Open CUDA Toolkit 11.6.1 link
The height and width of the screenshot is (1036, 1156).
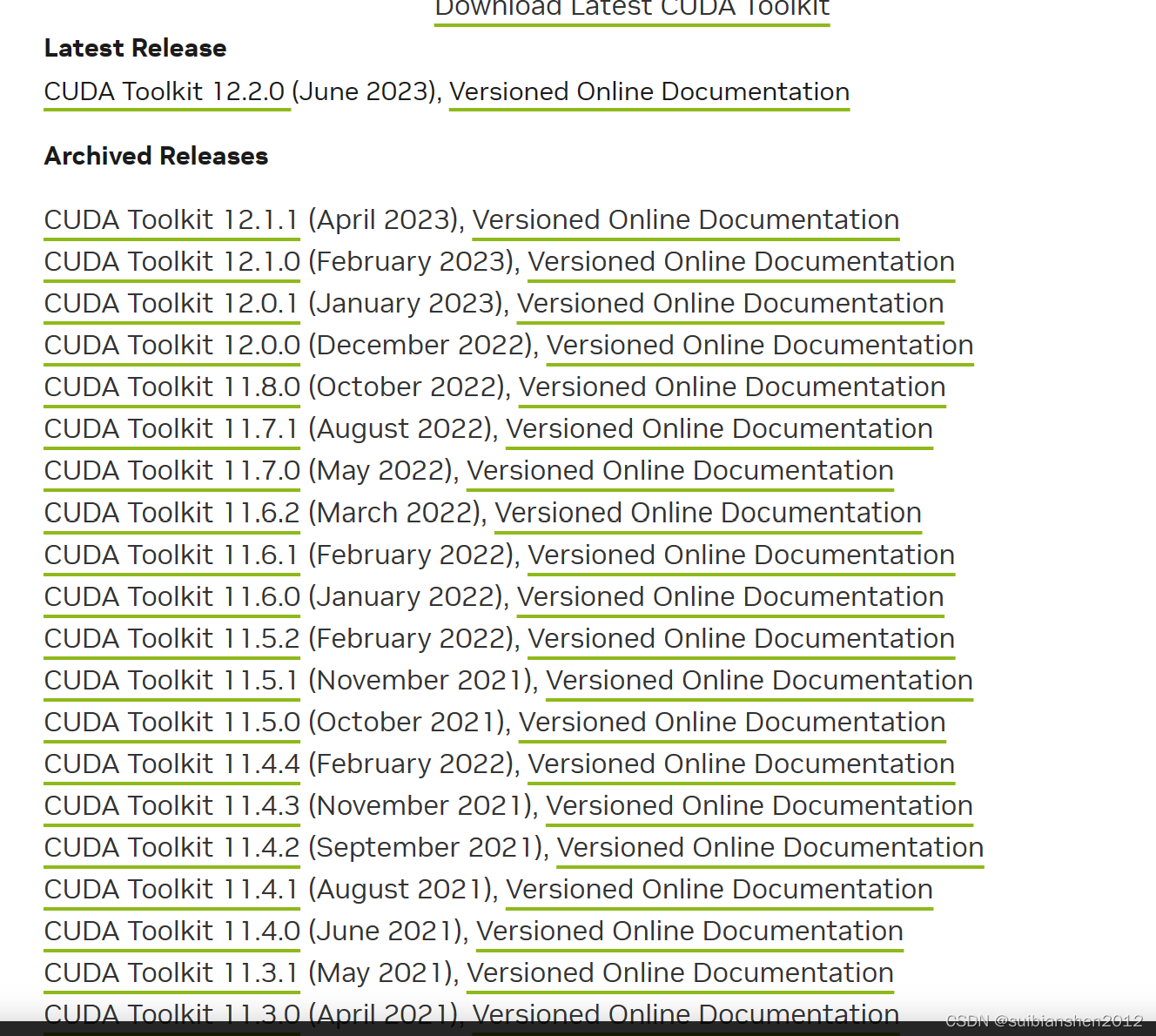(171, 555)
